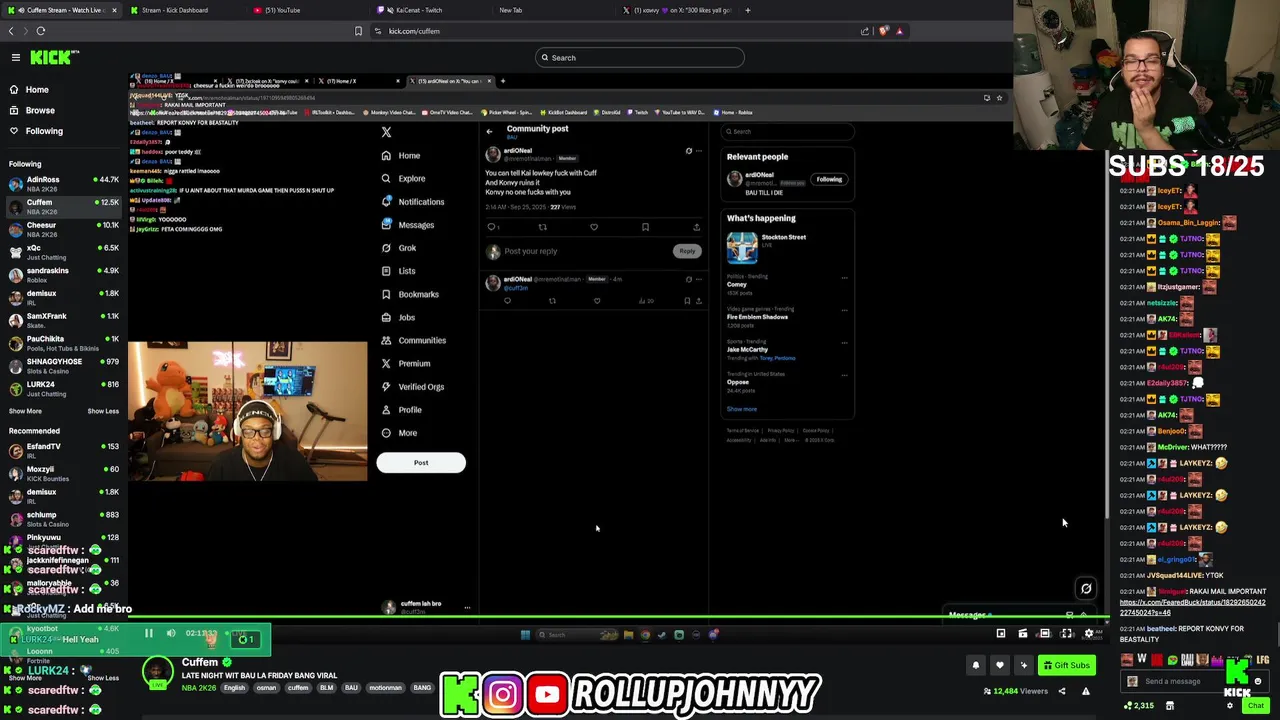The image size is (1280, 720).
Task: Open Grok in the X sidebar
Action: tap(398, 248)
